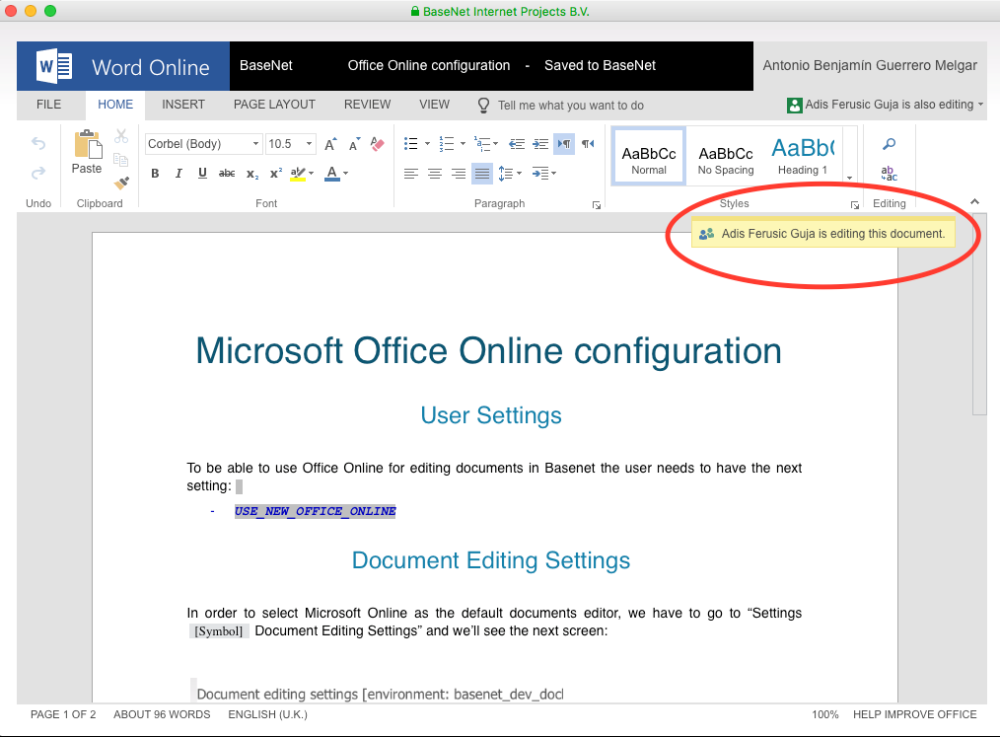Switch to the HOME tab

click(115, 105)
